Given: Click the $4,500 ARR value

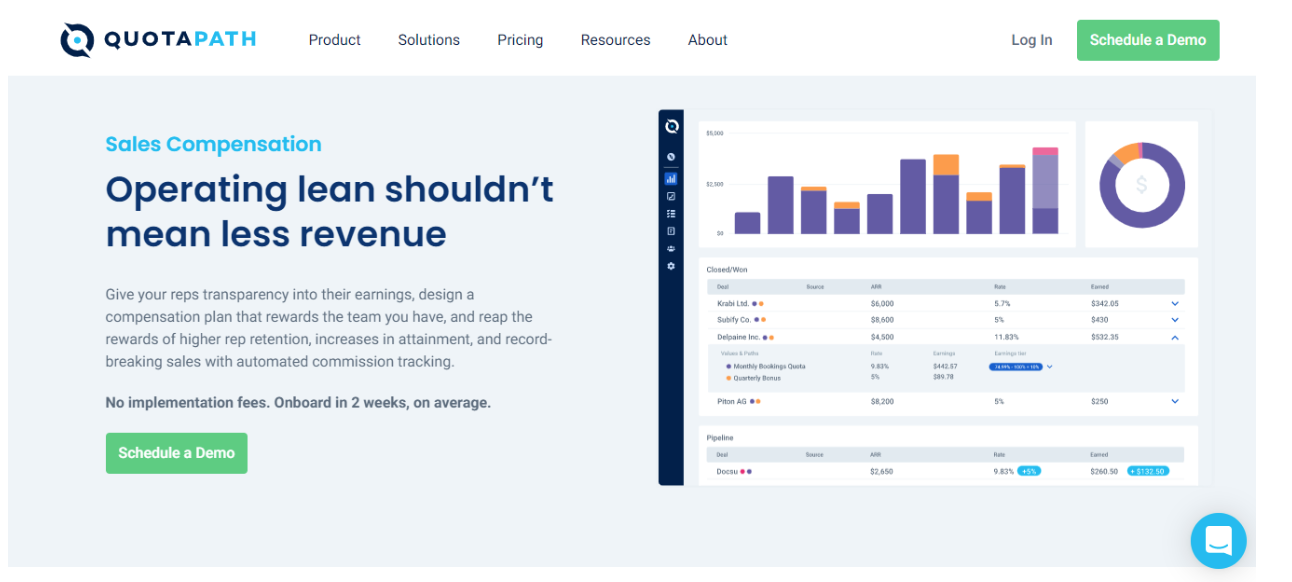Looking at the screenshot, I should [882, 337].
